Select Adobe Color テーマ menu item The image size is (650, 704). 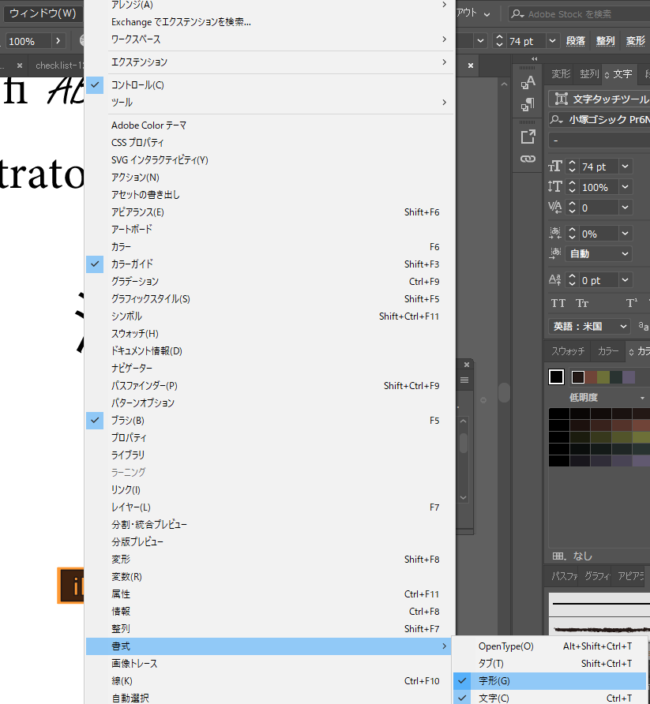tap(270, 125)
